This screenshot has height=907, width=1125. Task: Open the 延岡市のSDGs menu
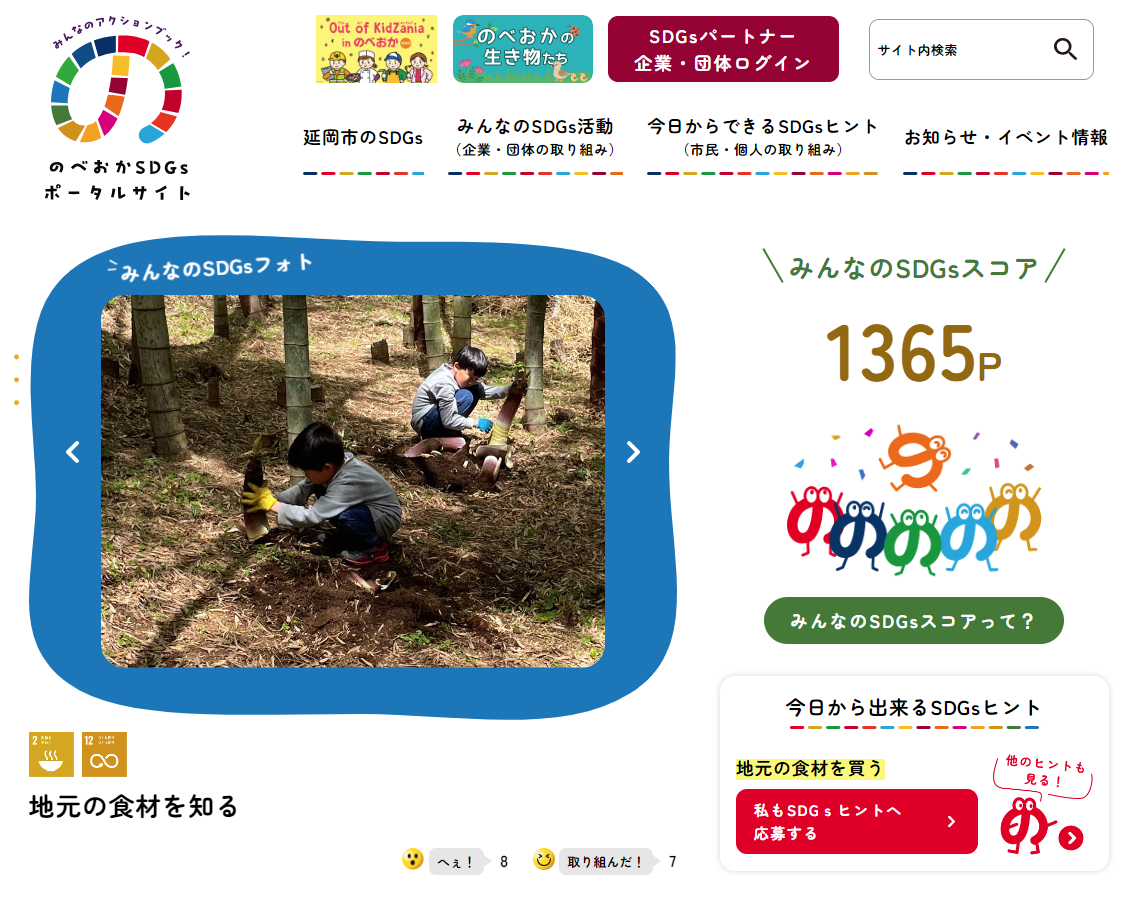[363, 138]
